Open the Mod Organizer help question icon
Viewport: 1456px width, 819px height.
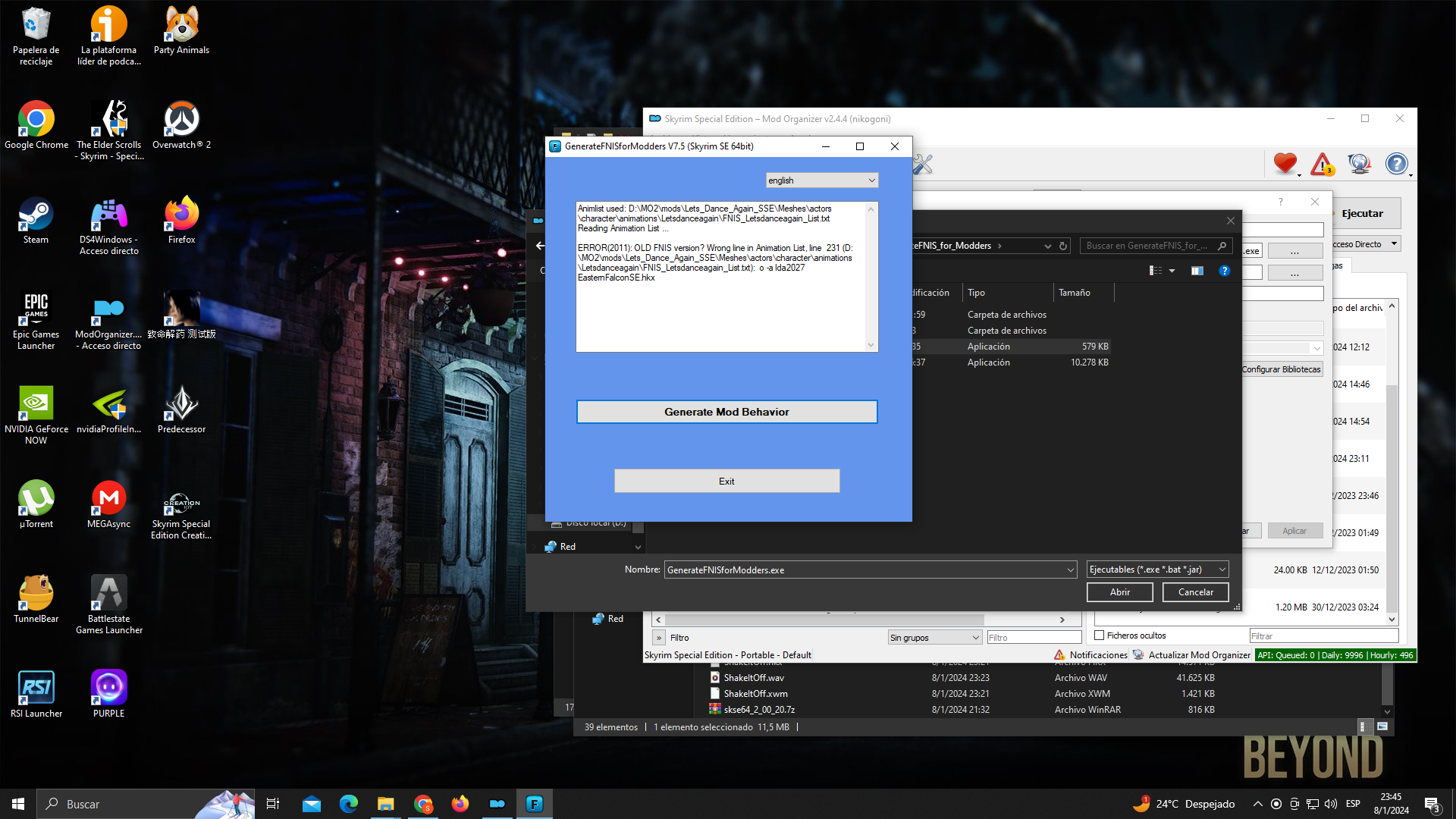click(1396, 164)
